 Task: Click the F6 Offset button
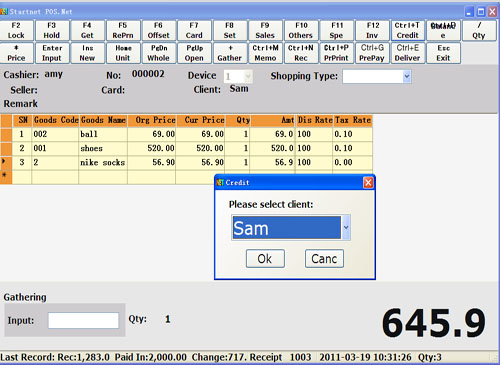pyautogui.click(x=159, y=30)
